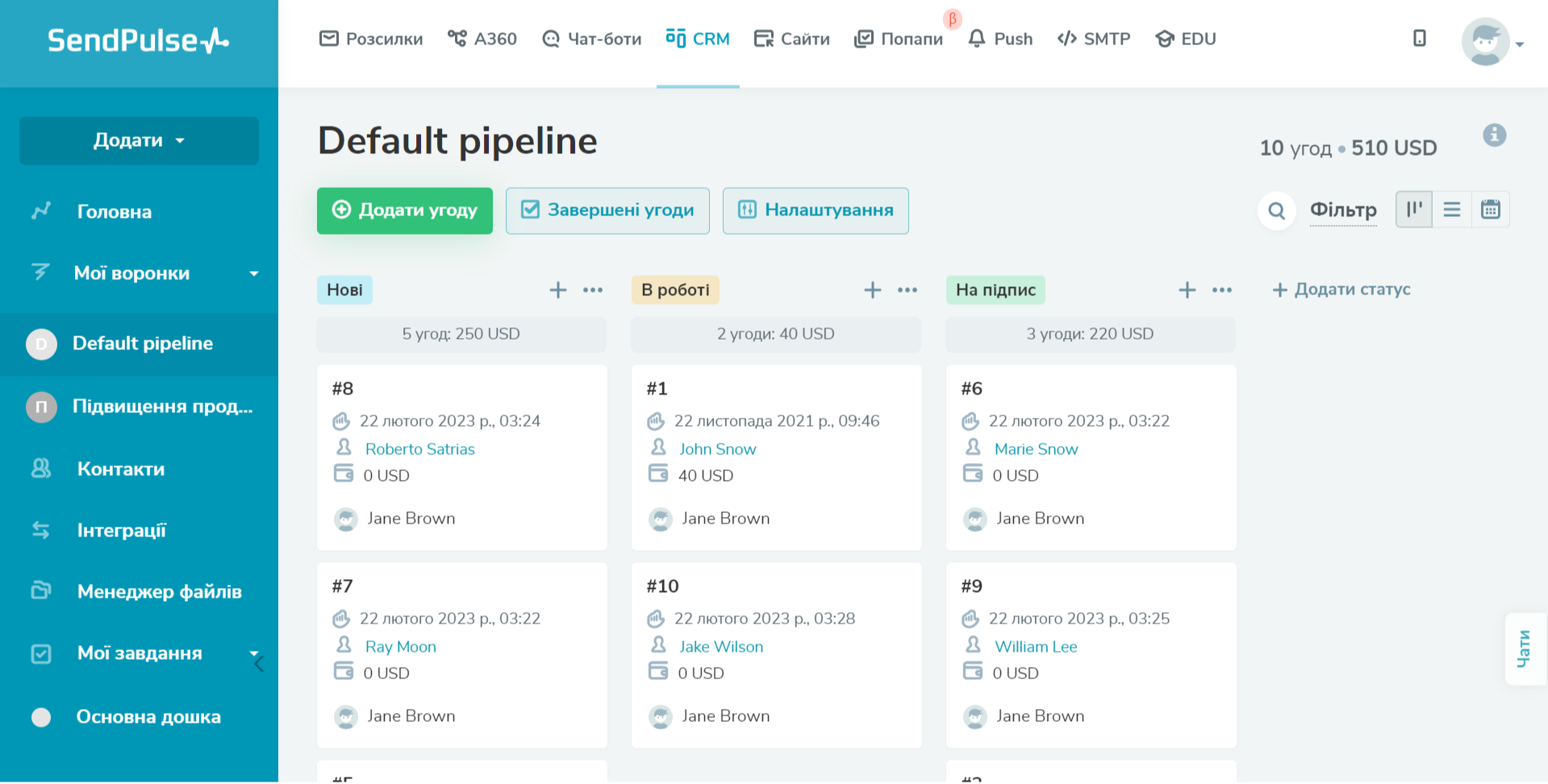Open the Чати side panel tab
The width and height of the screenshot is (1548, 784).
click(1524, 648)
